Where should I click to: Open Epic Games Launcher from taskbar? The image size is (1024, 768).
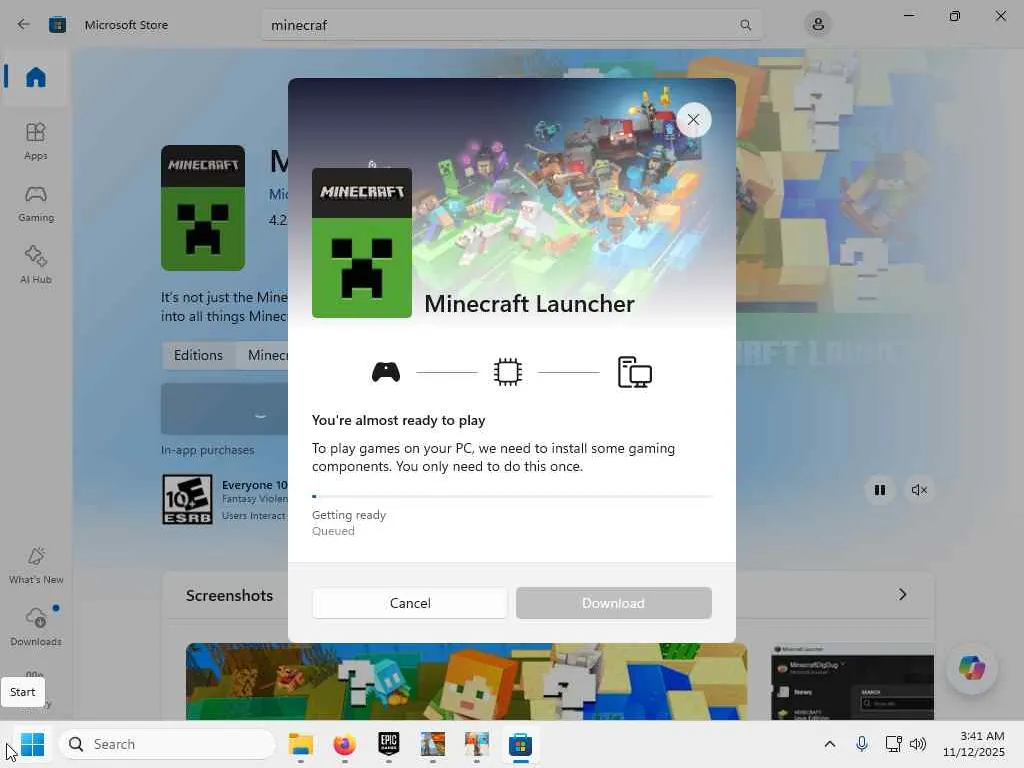pyautogui.click(x=389, y=744)
